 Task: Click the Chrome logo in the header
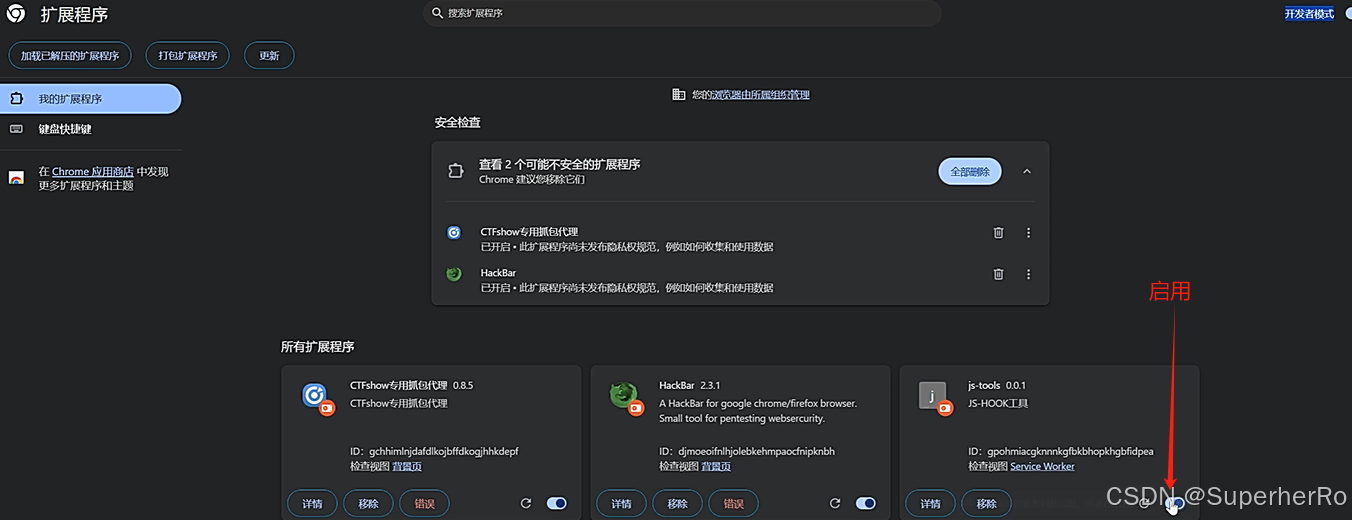click(x=16, y=14)
